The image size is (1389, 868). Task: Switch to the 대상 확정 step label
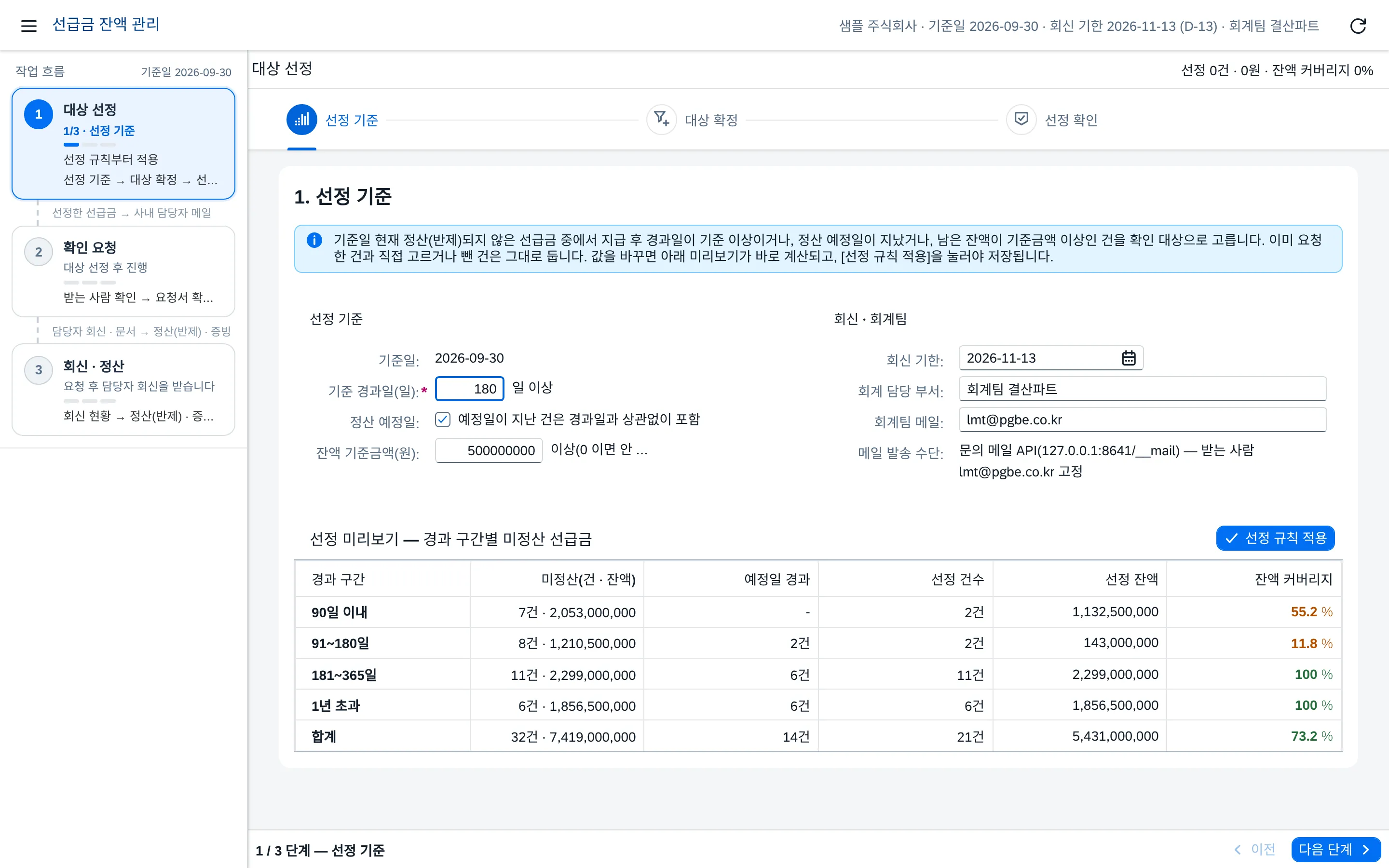pos(711,120)
